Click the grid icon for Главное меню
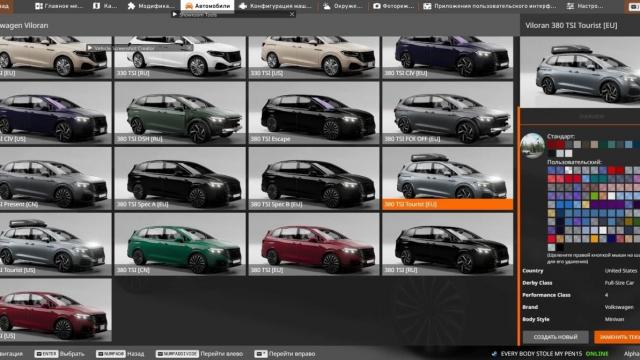Image resolution: width=640 pixels, height=360 pixels. [x=39, y=6]
